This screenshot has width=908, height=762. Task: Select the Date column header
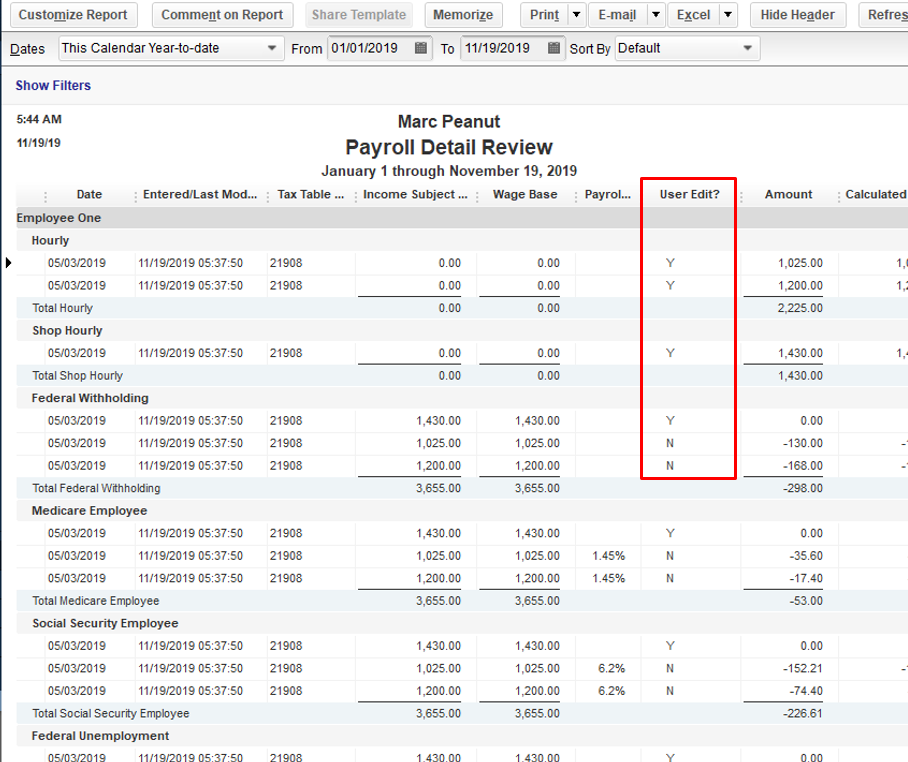pyautogui.click(x=89, y=195)
